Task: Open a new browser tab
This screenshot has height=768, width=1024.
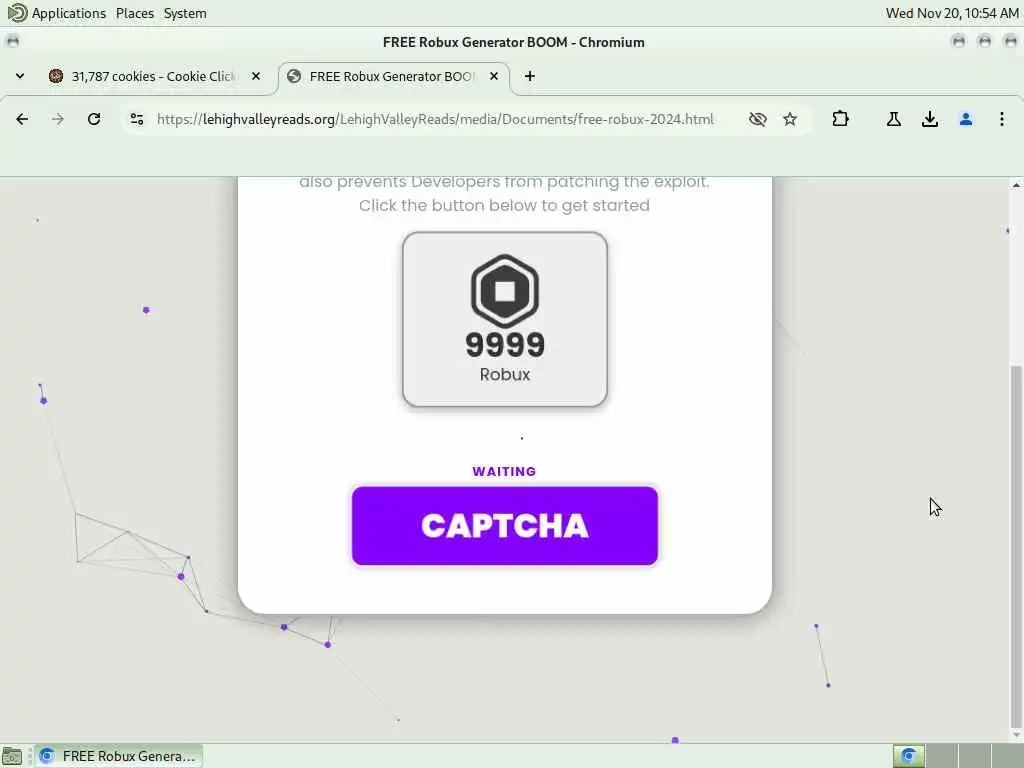Action: point(530,76)
